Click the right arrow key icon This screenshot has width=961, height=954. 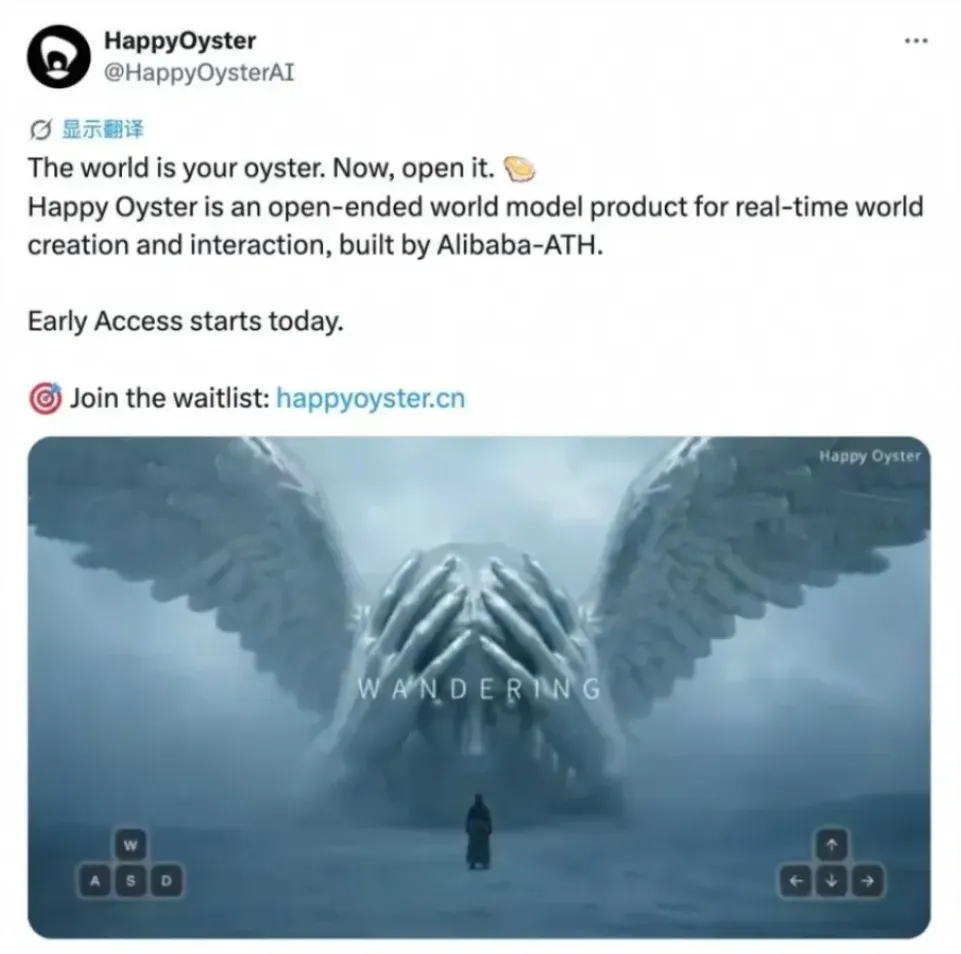[x=867, y=881]
